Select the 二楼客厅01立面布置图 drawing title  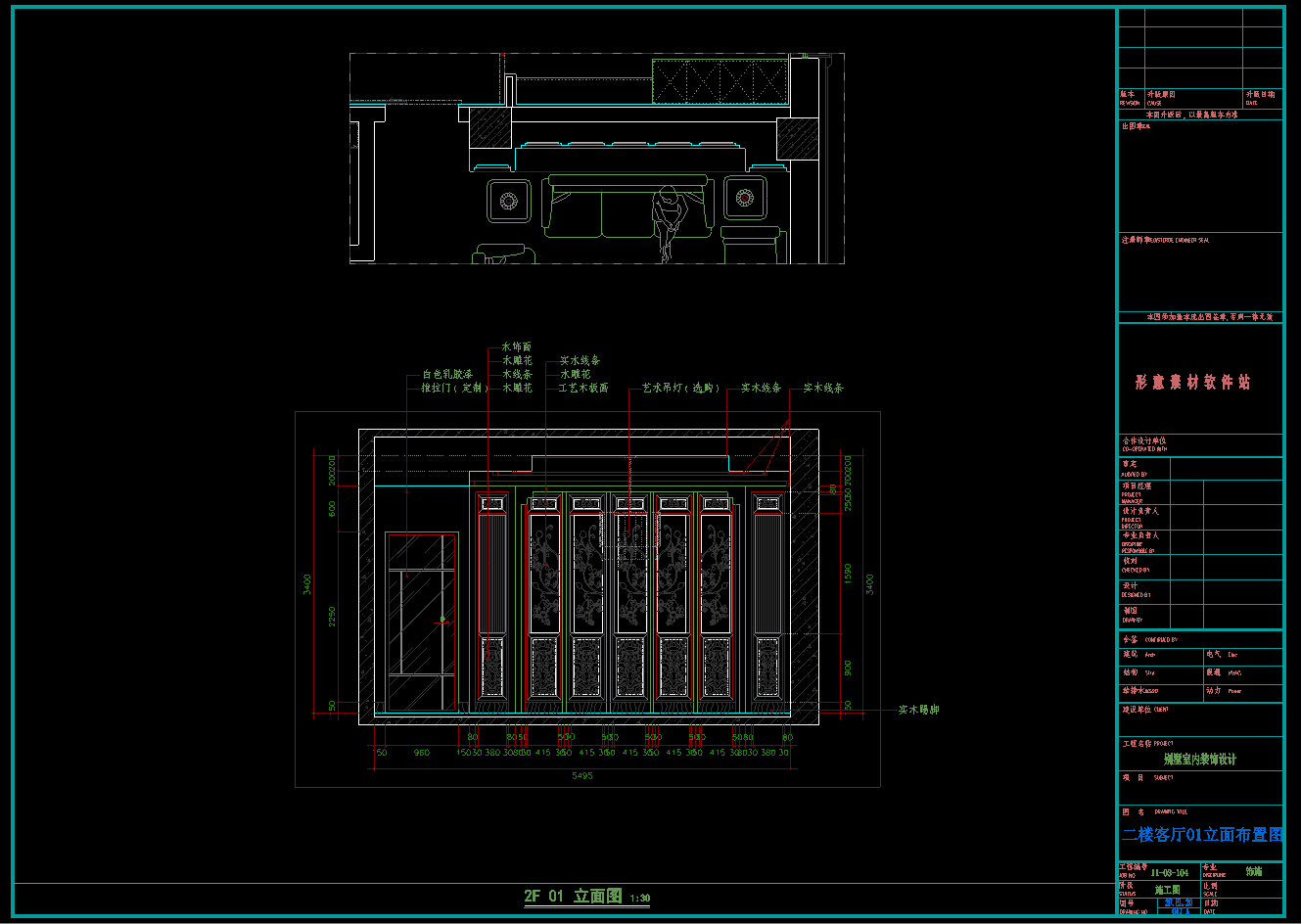pyautogui.click(x=1202, y=835)
